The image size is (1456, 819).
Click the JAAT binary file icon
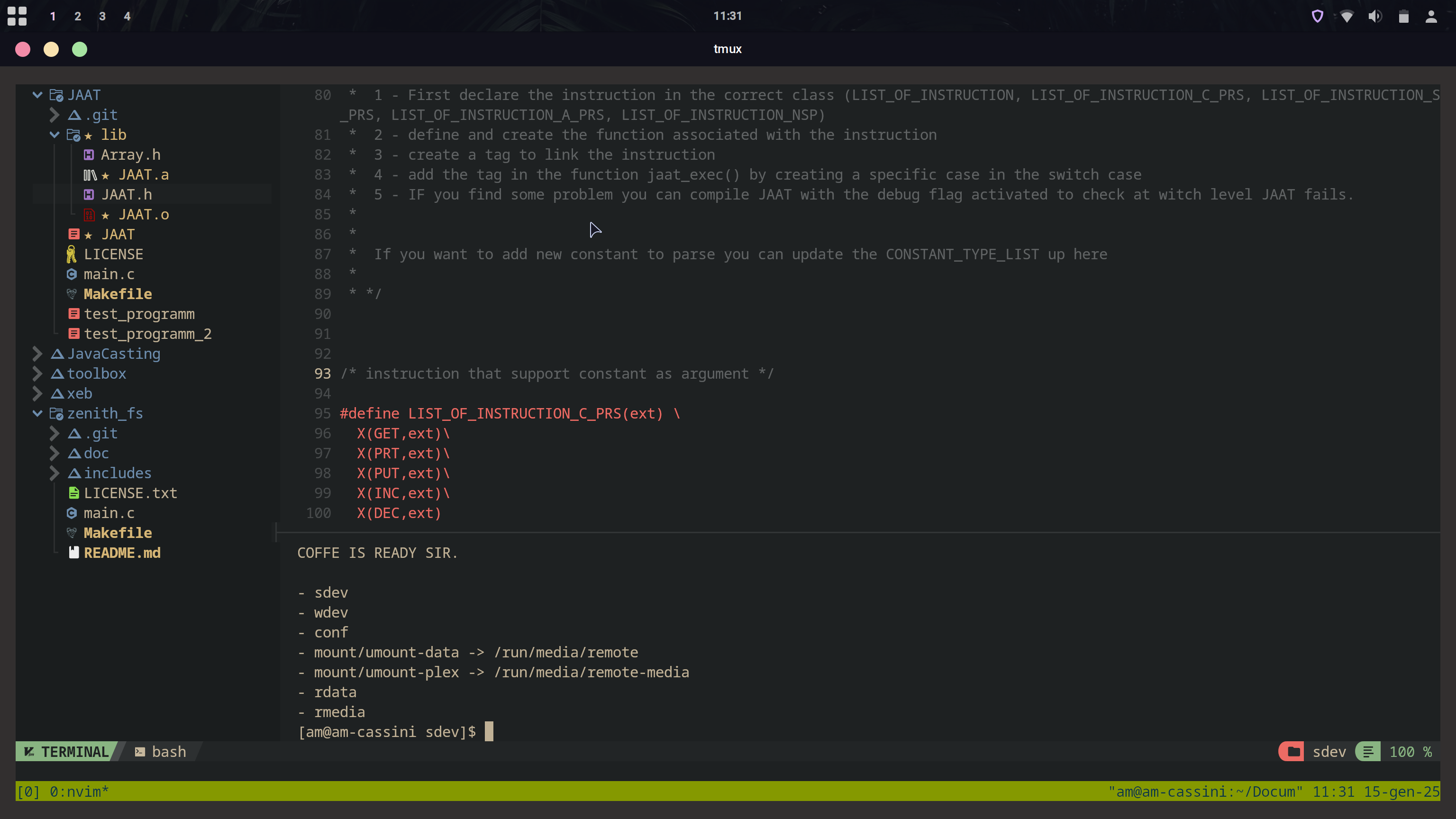(x=73, y=234)
